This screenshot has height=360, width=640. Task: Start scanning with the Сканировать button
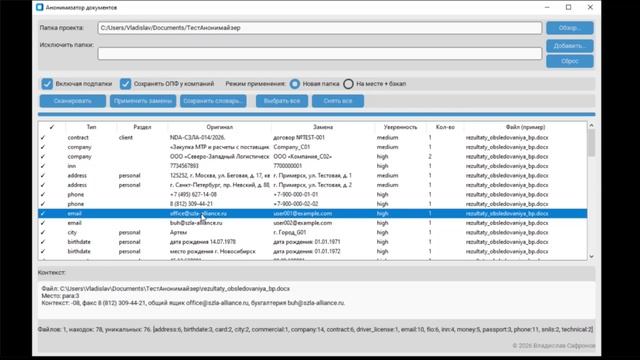point(73,101)
